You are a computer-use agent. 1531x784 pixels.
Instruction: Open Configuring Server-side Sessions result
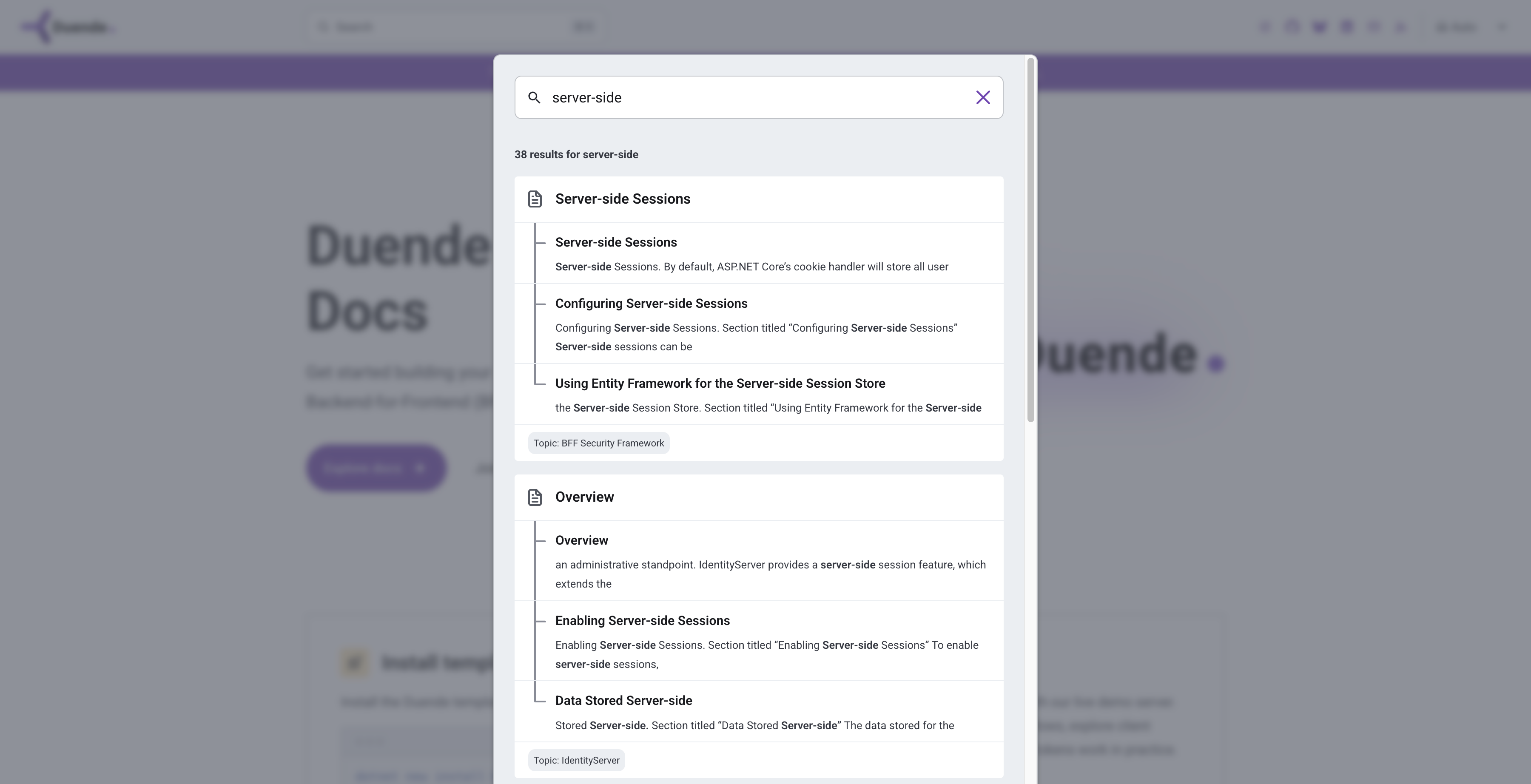coord(758,324)
